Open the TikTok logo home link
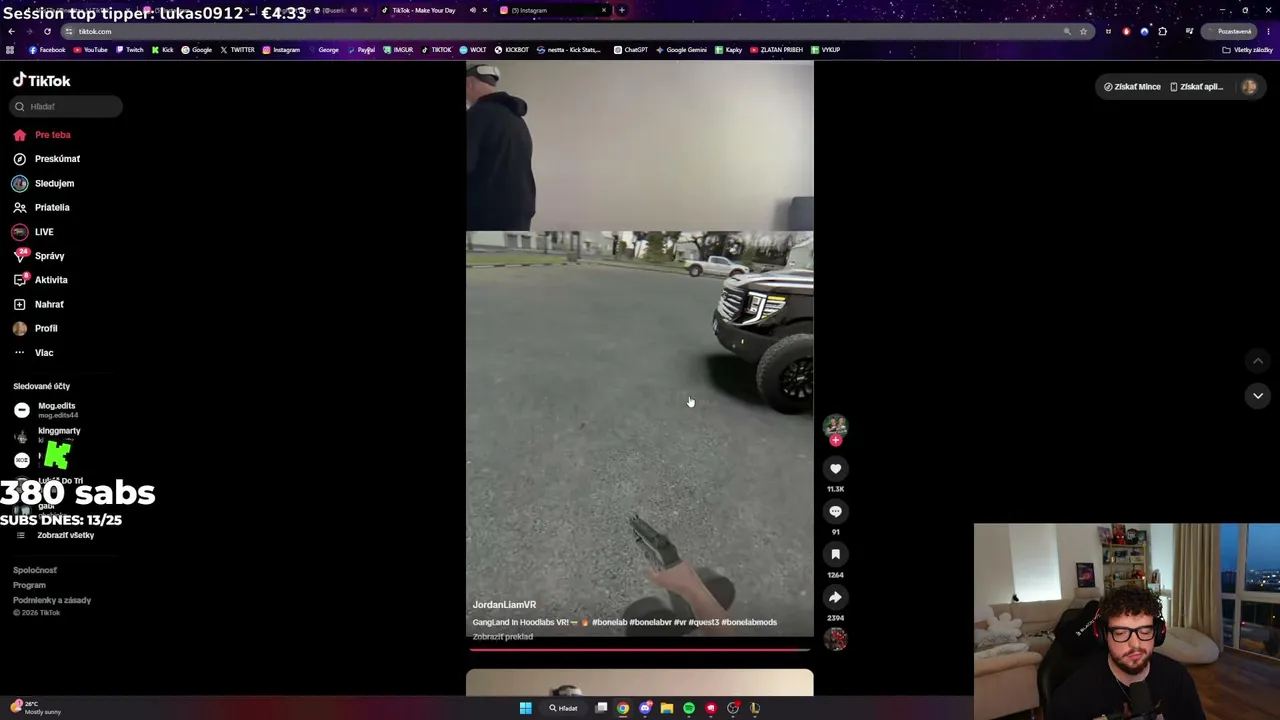This screenshot has height=720, width=1280. point(42,81)
